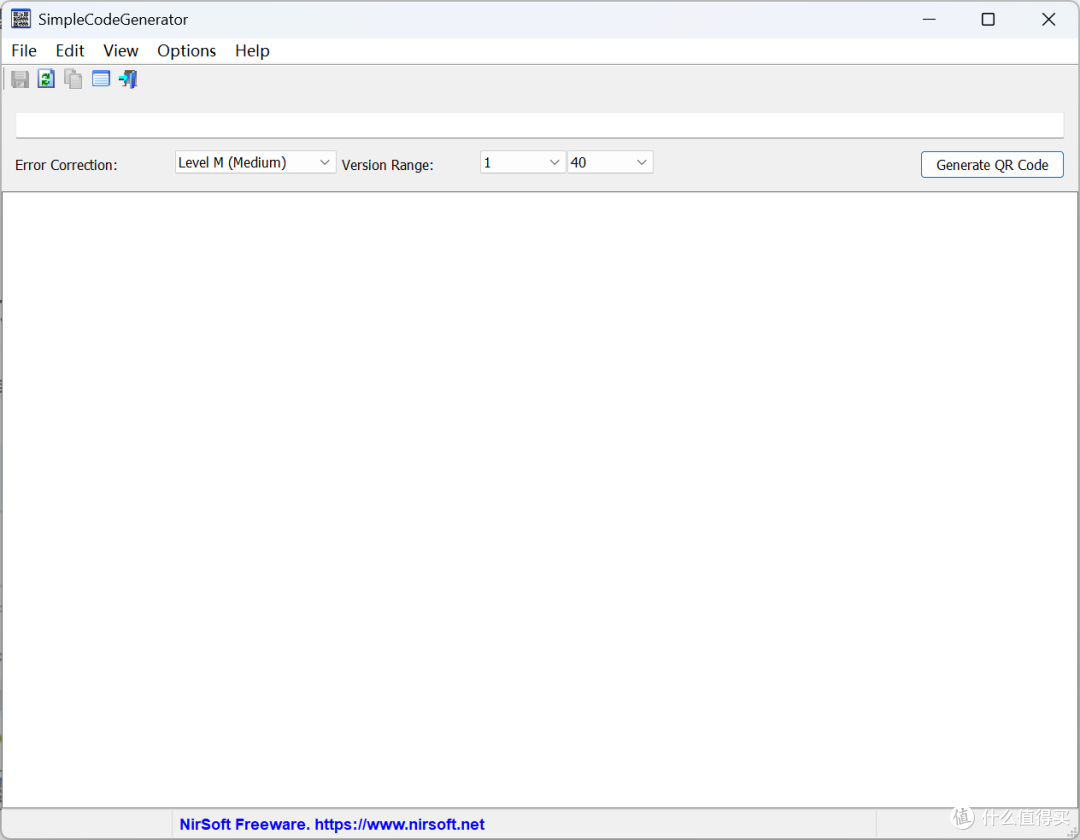Open the File menu
Image resolution: width=1080 pixels, height=840 pixels.
coord(24,51)
